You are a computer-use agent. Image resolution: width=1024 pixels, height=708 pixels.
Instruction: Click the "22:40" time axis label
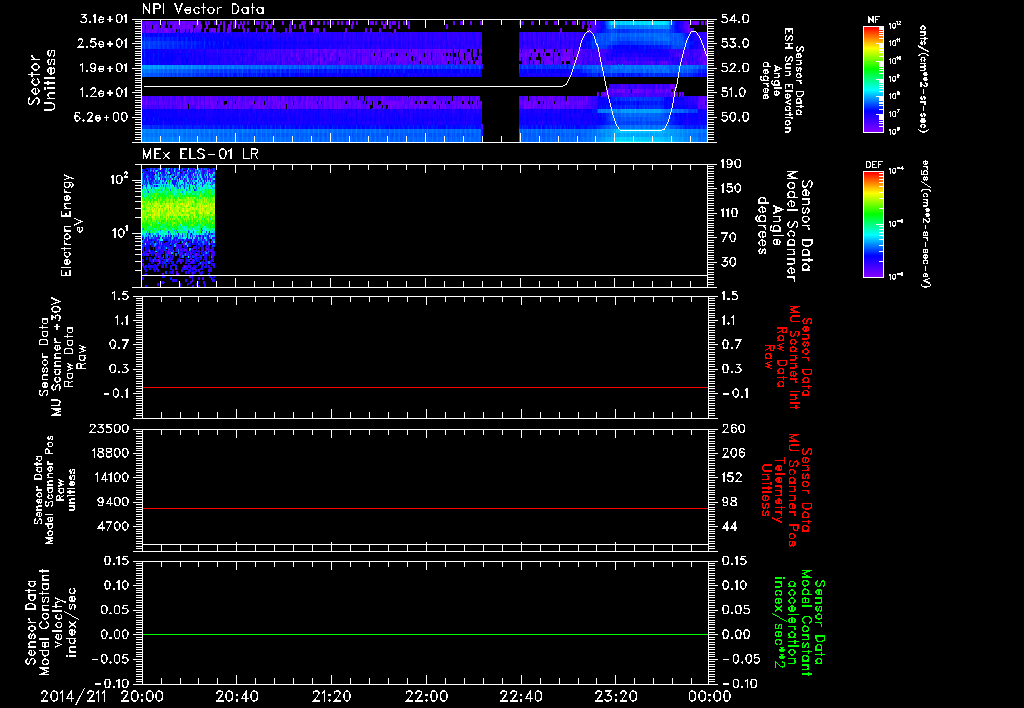pyautogui.click(x=520, y=696)
